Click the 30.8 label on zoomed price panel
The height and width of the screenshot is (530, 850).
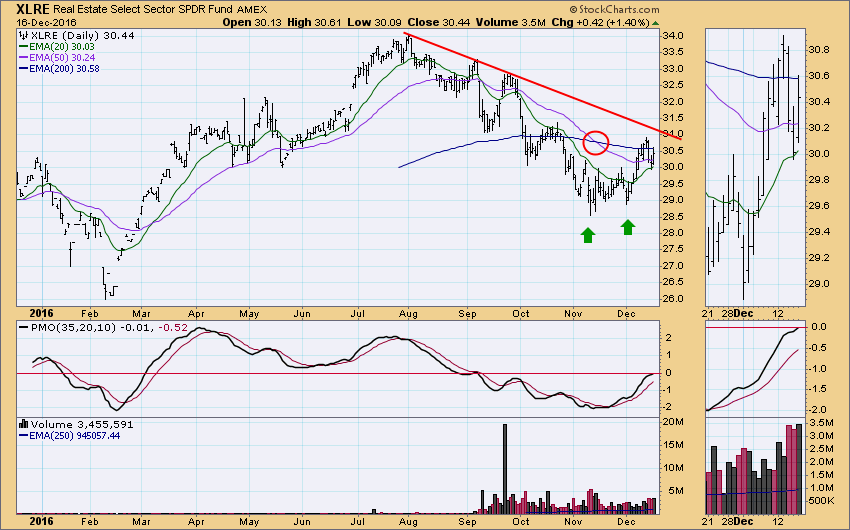820,50
